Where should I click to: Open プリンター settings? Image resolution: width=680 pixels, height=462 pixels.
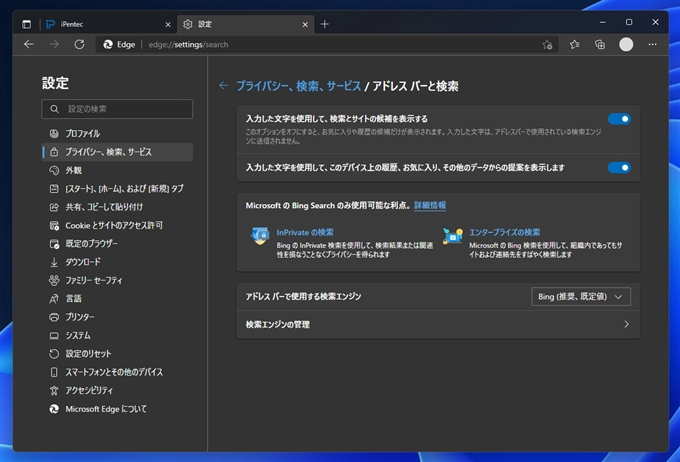117,317
